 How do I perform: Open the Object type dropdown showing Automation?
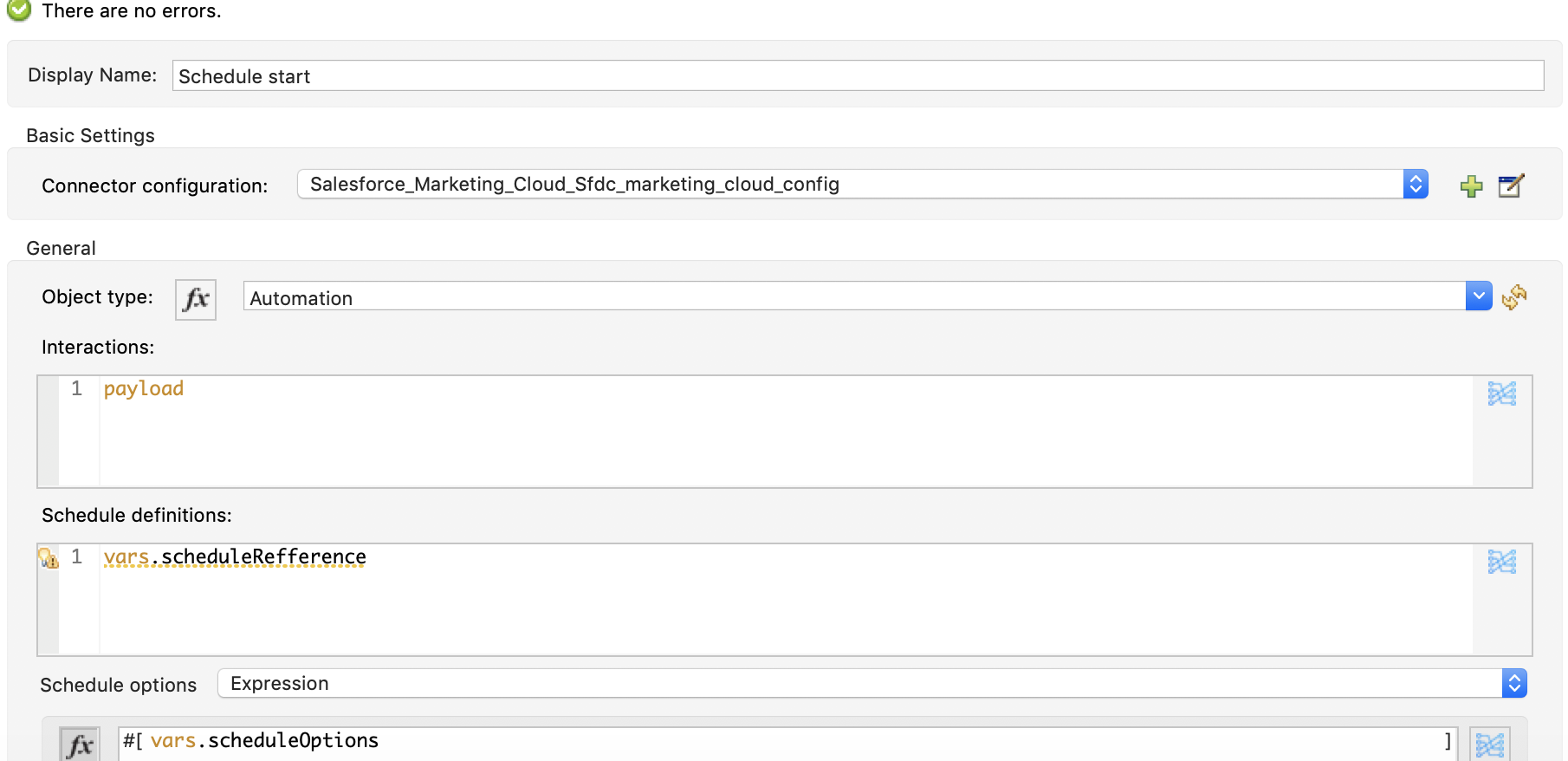pyautogui.click(x=1478, y=296)
